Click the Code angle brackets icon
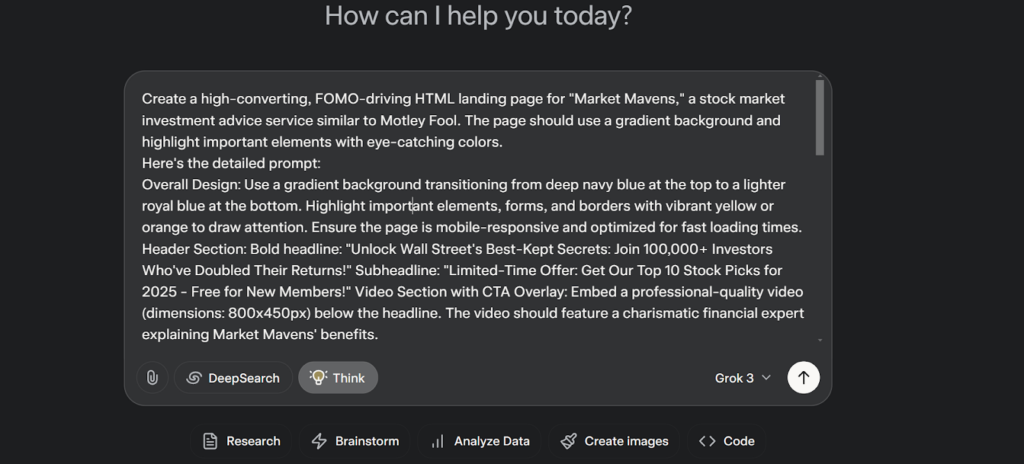This screenshot has width=1024, height=464. pyautogui.click(x=707, y=441)
